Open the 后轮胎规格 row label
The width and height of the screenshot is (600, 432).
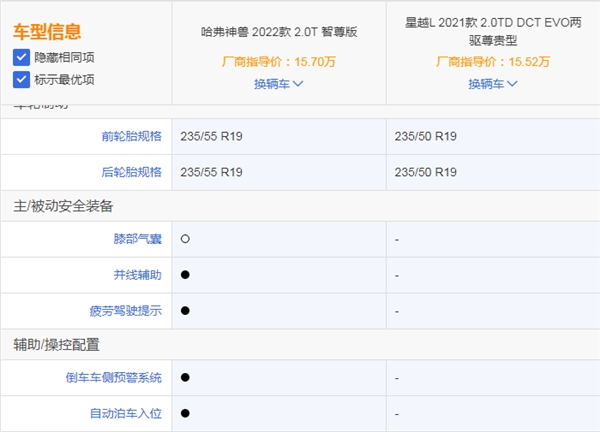pyautogui.click(x=131, y=172)
